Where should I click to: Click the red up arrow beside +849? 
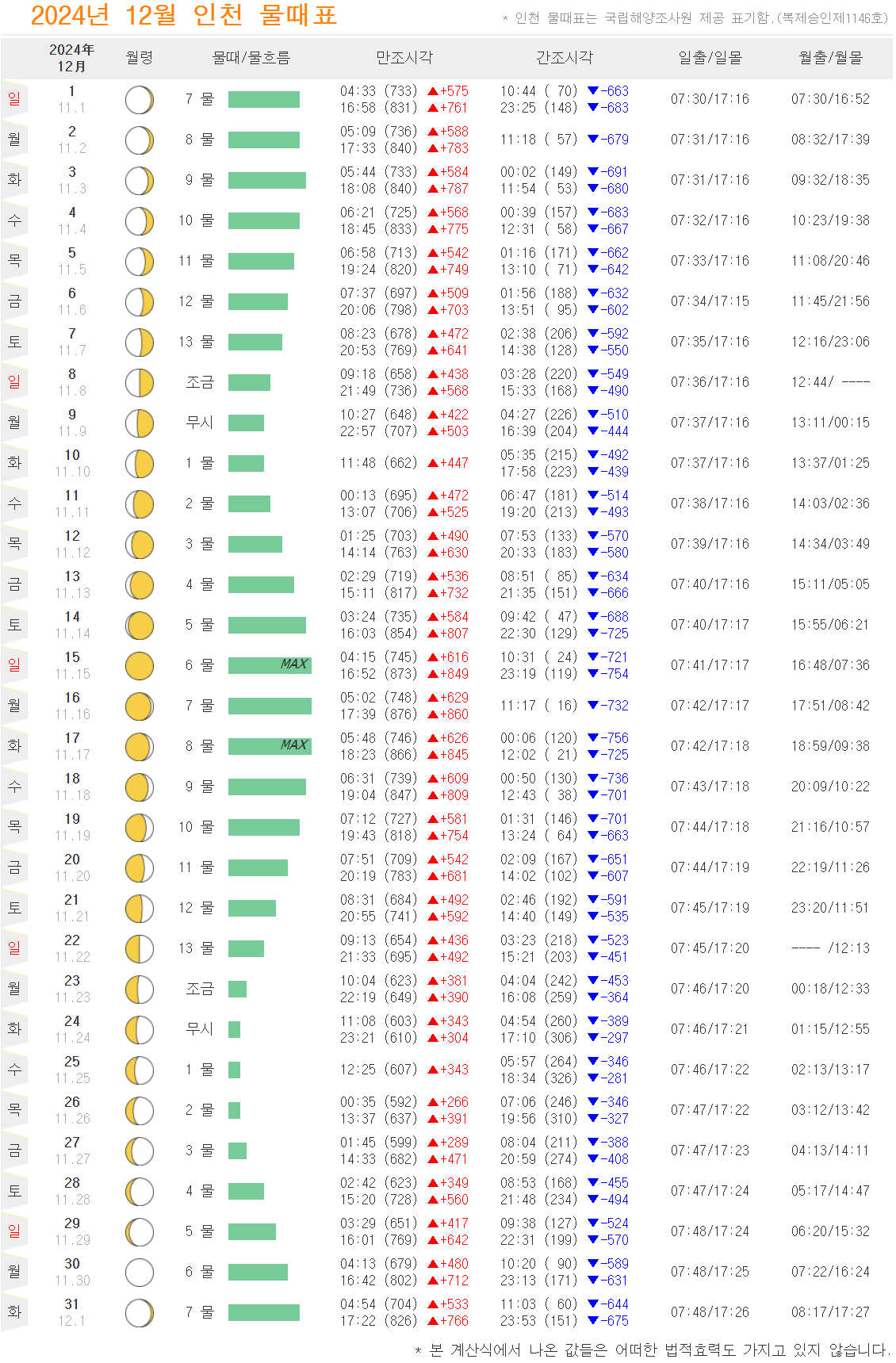tap(433, 675)
